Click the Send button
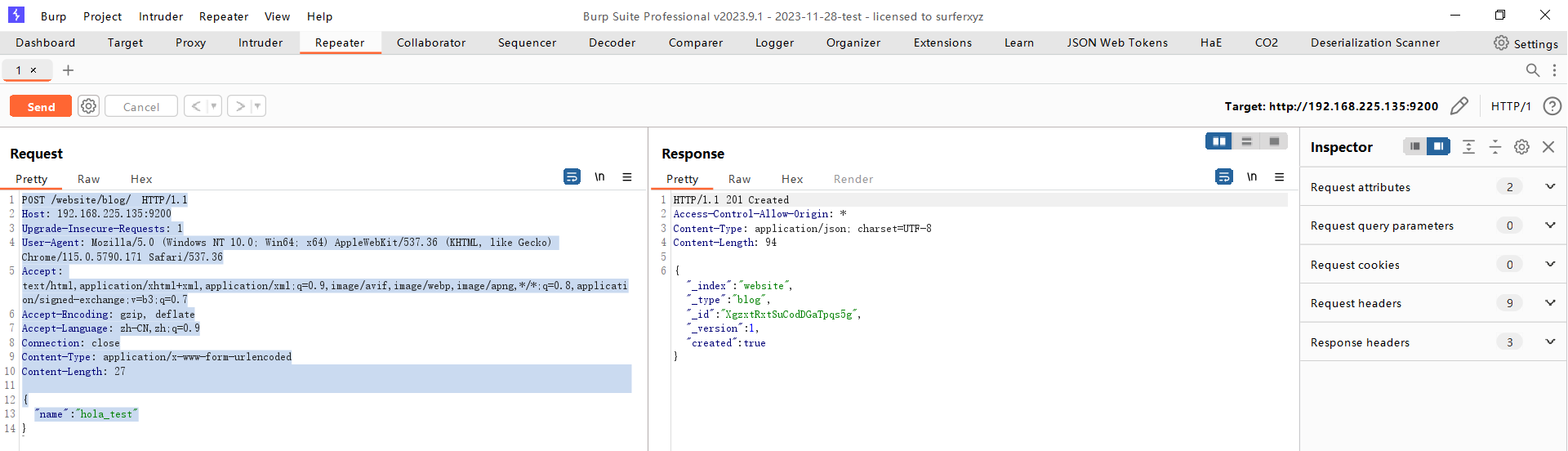This screenshot has width=1568, height=451. pos(41,106)
